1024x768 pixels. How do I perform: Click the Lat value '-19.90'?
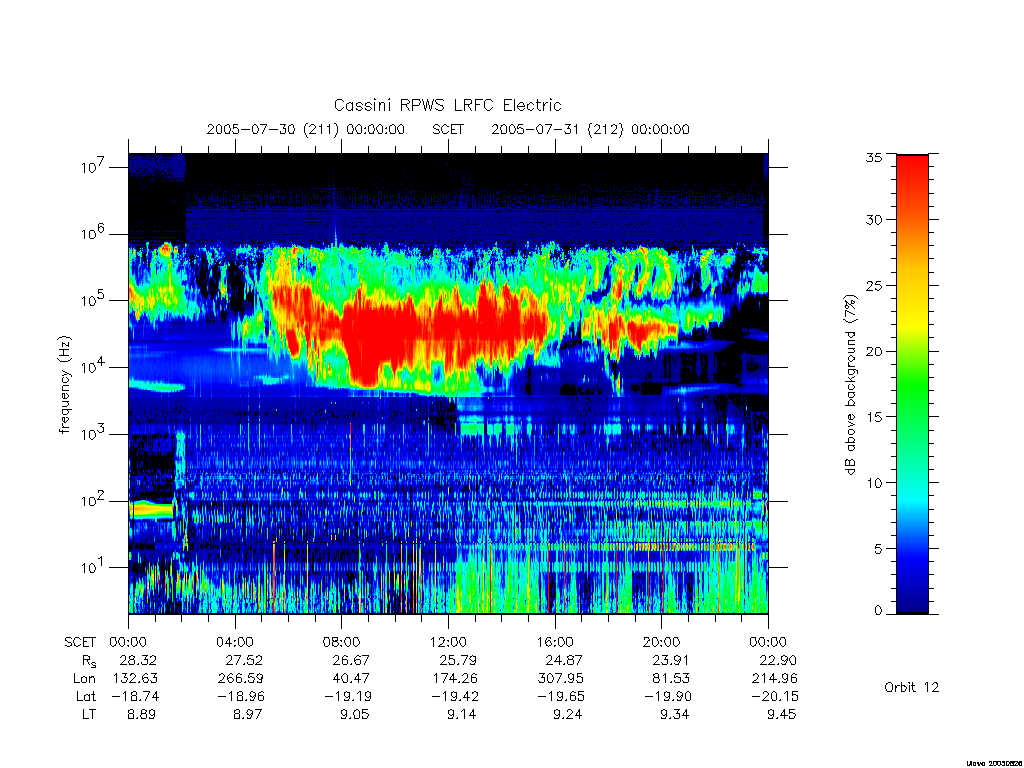668,696
